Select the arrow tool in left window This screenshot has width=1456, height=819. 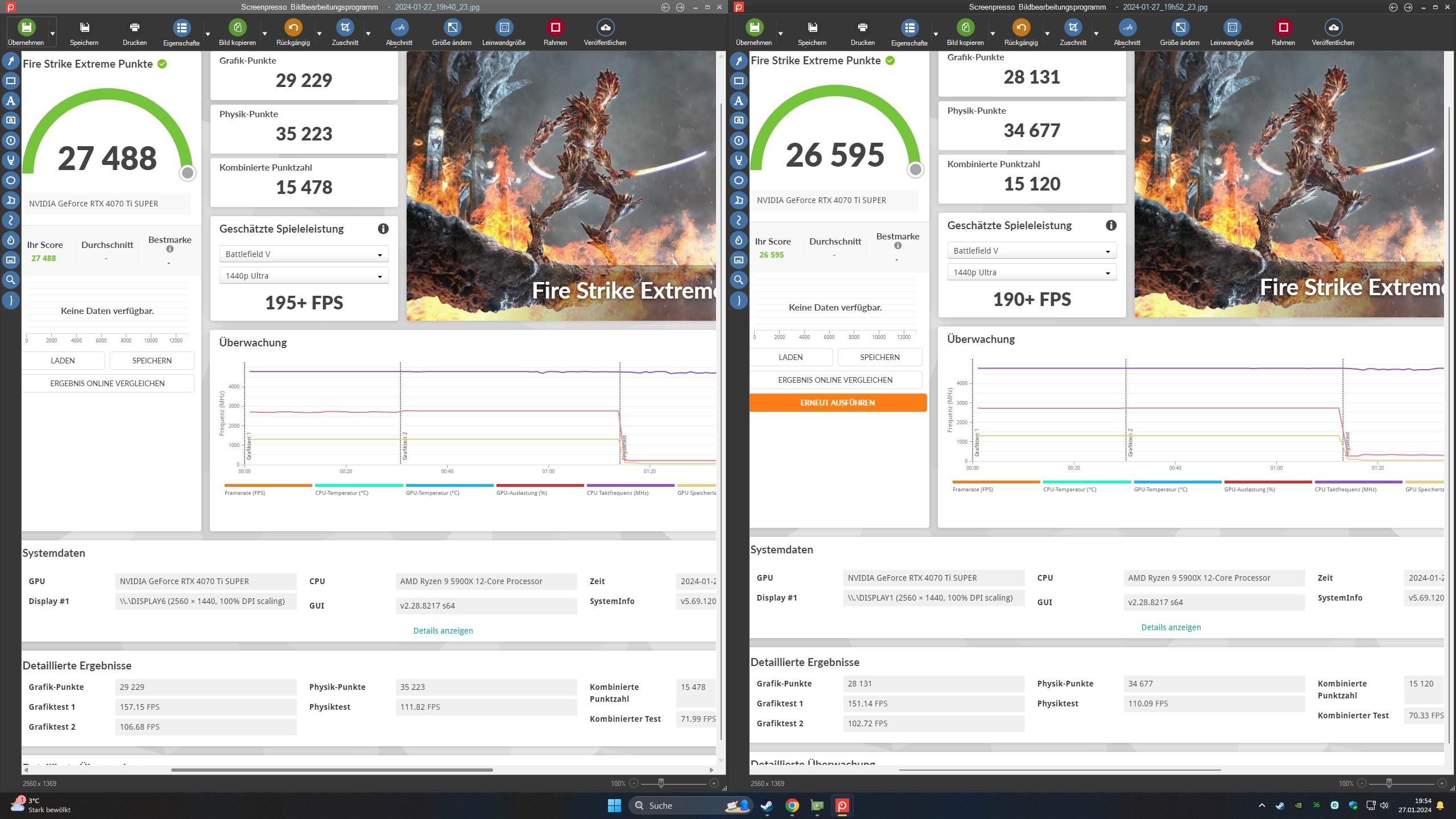tap(11, 61)
